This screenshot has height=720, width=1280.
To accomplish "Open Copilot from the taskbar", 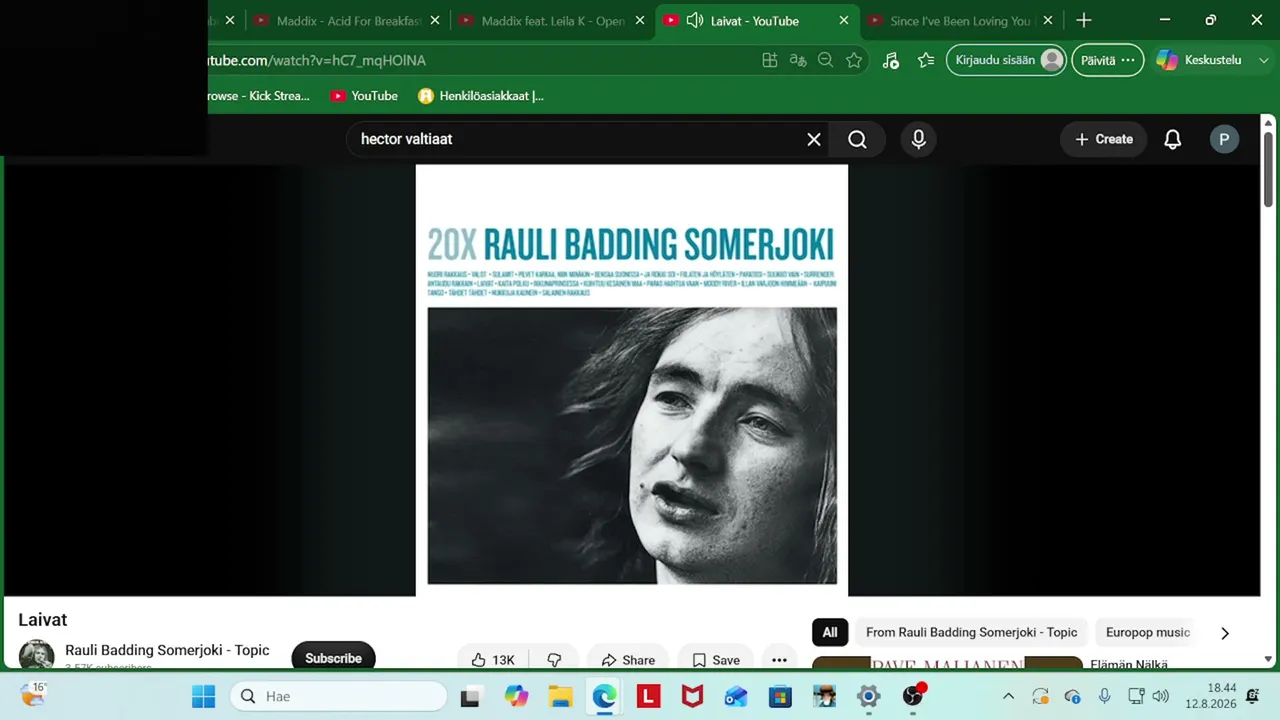I will click(x=516, y=696).
